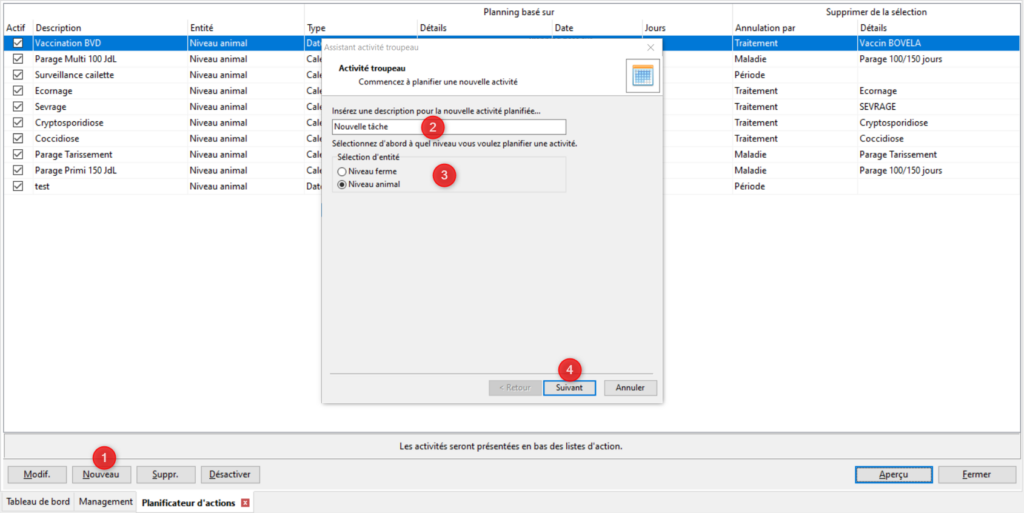This screenshot has height=513, width=1024.
Task: Close the Assistant activité troupeau dialog
Action: [650, 47]
